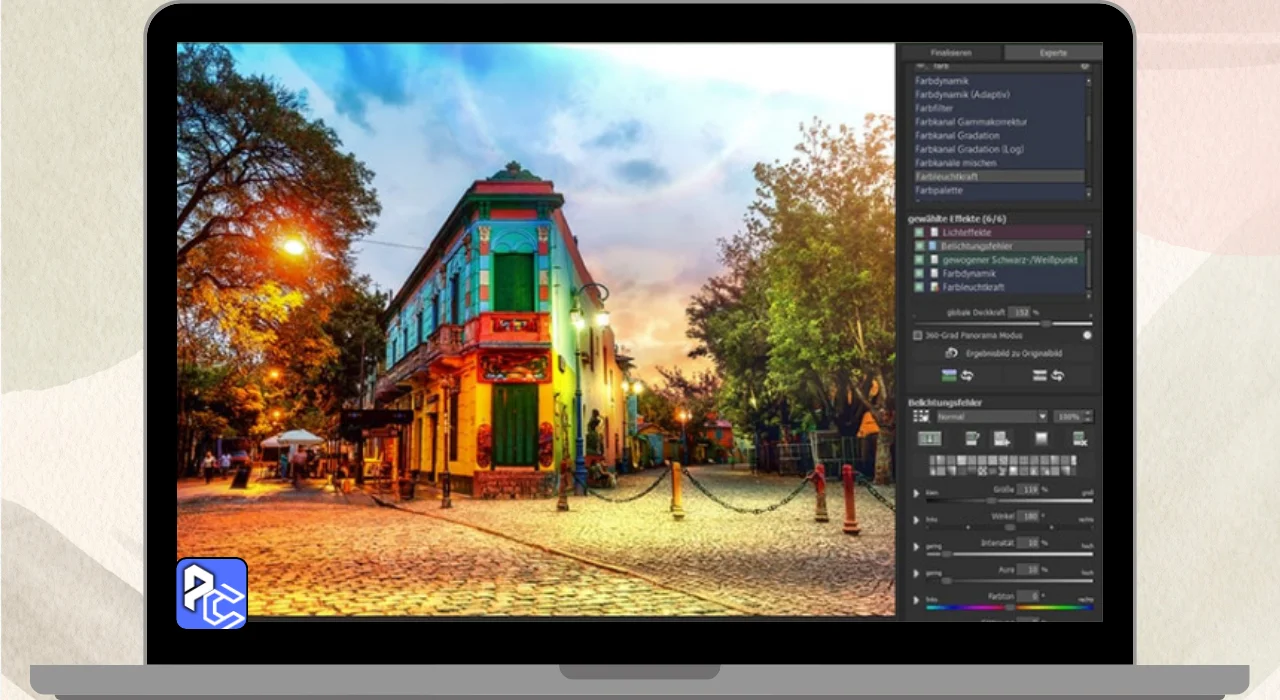Click the round icon beside Panorama Modus
Viewport: 1280px width, 700px height.
tap(1086, 336)
